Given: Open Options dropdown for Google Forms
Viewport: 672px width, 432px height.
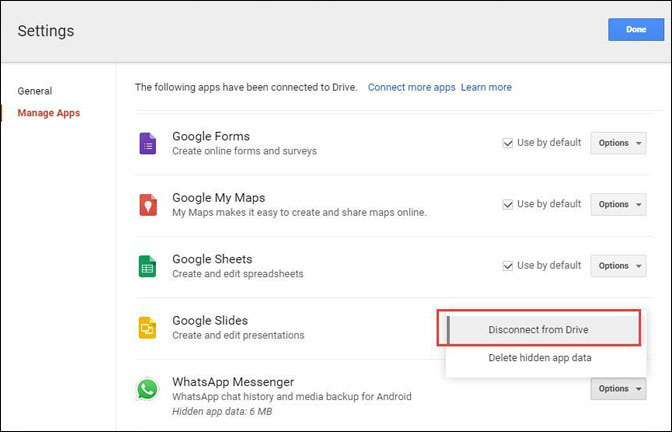Looking at the screenshot, I should [x=618, y=143].
